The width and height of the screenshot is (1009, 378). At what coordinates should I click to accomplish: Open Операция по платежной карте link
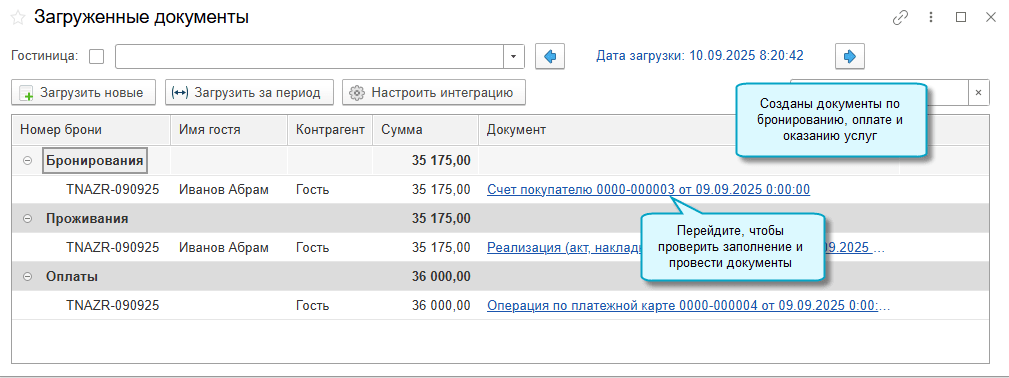tap(689, 305)
